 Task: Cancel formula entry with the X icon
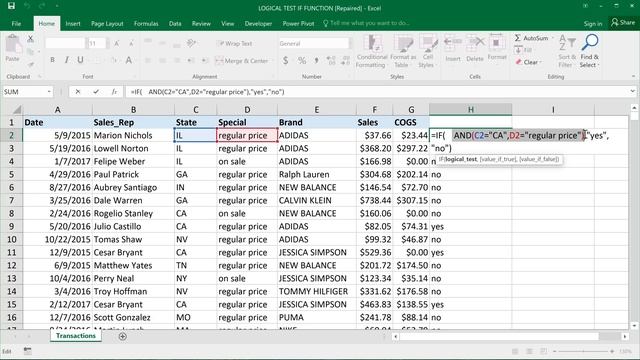78,92
